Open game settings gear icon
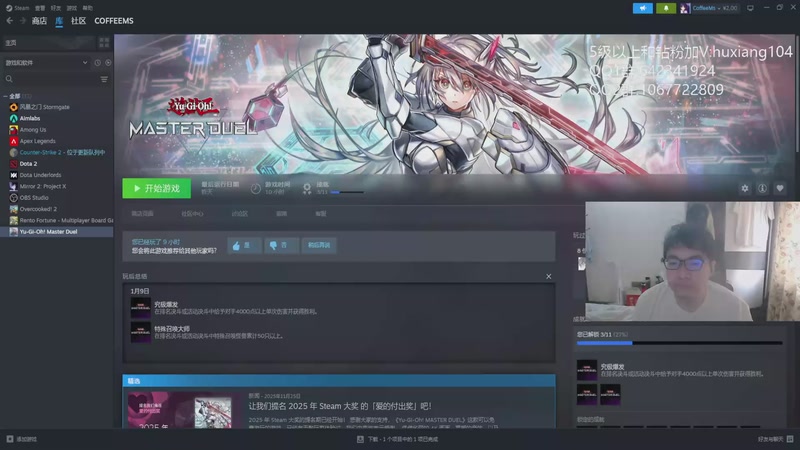 [x=745, y=189]
